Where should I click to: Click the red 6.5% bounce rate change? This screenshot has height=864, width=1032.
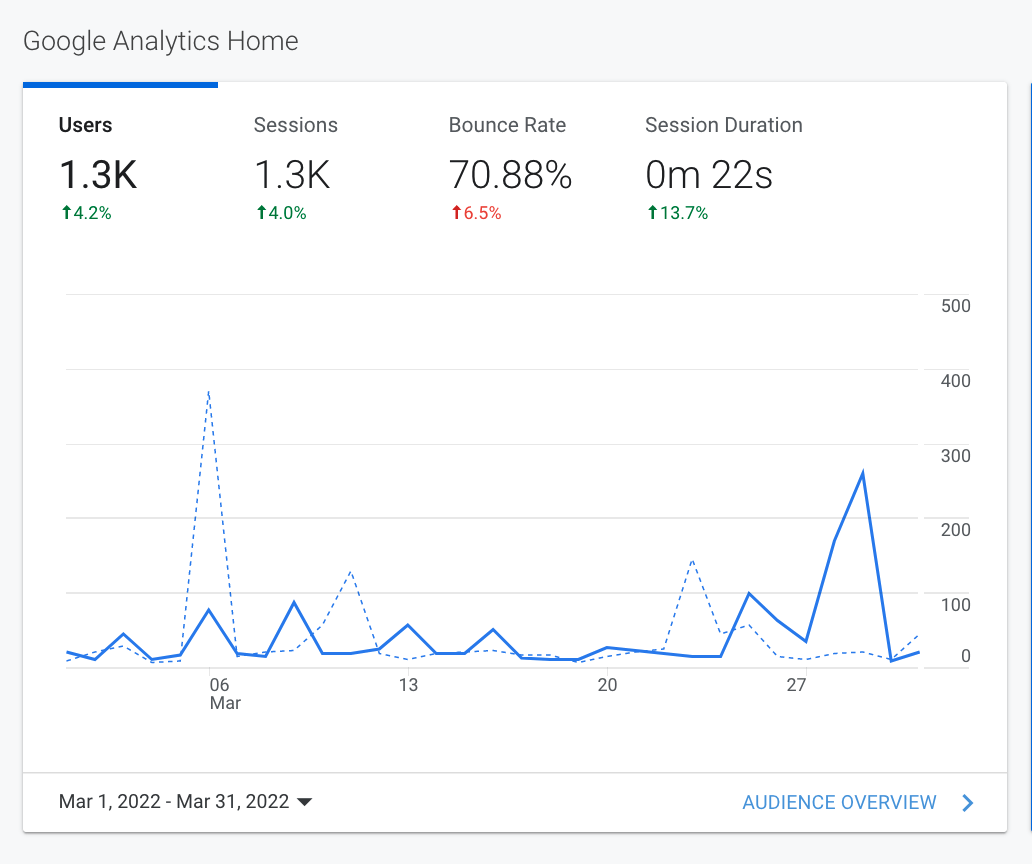[x=476, y=213]
